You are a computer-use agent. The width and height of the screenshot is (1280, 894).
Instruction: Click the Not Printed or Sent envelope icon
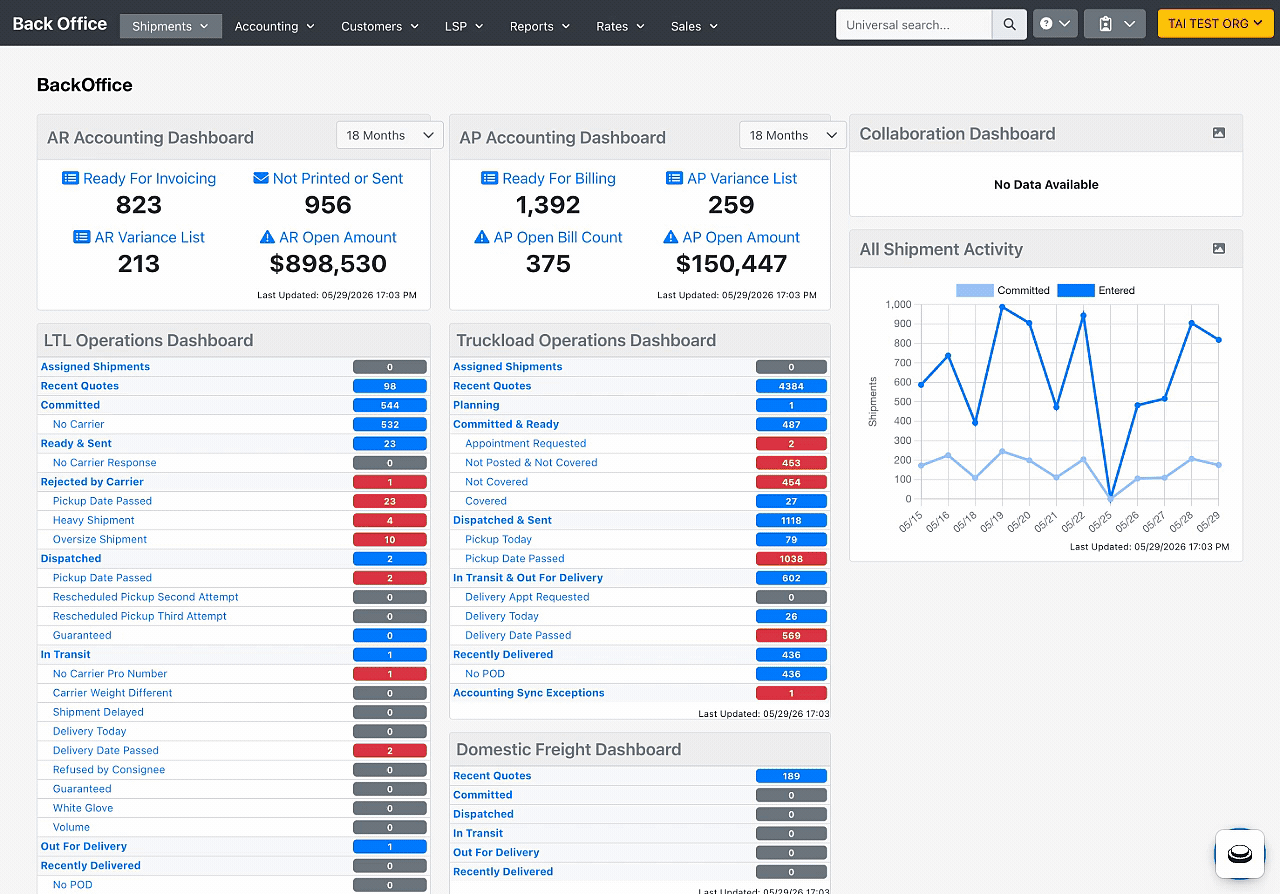[261, 178]
